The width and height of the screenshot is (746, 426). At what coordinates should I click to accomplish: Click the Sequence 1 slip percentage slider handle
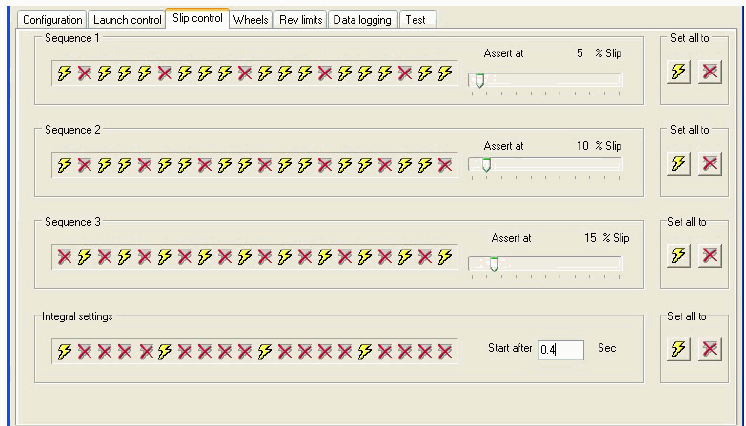pos(479,81)
